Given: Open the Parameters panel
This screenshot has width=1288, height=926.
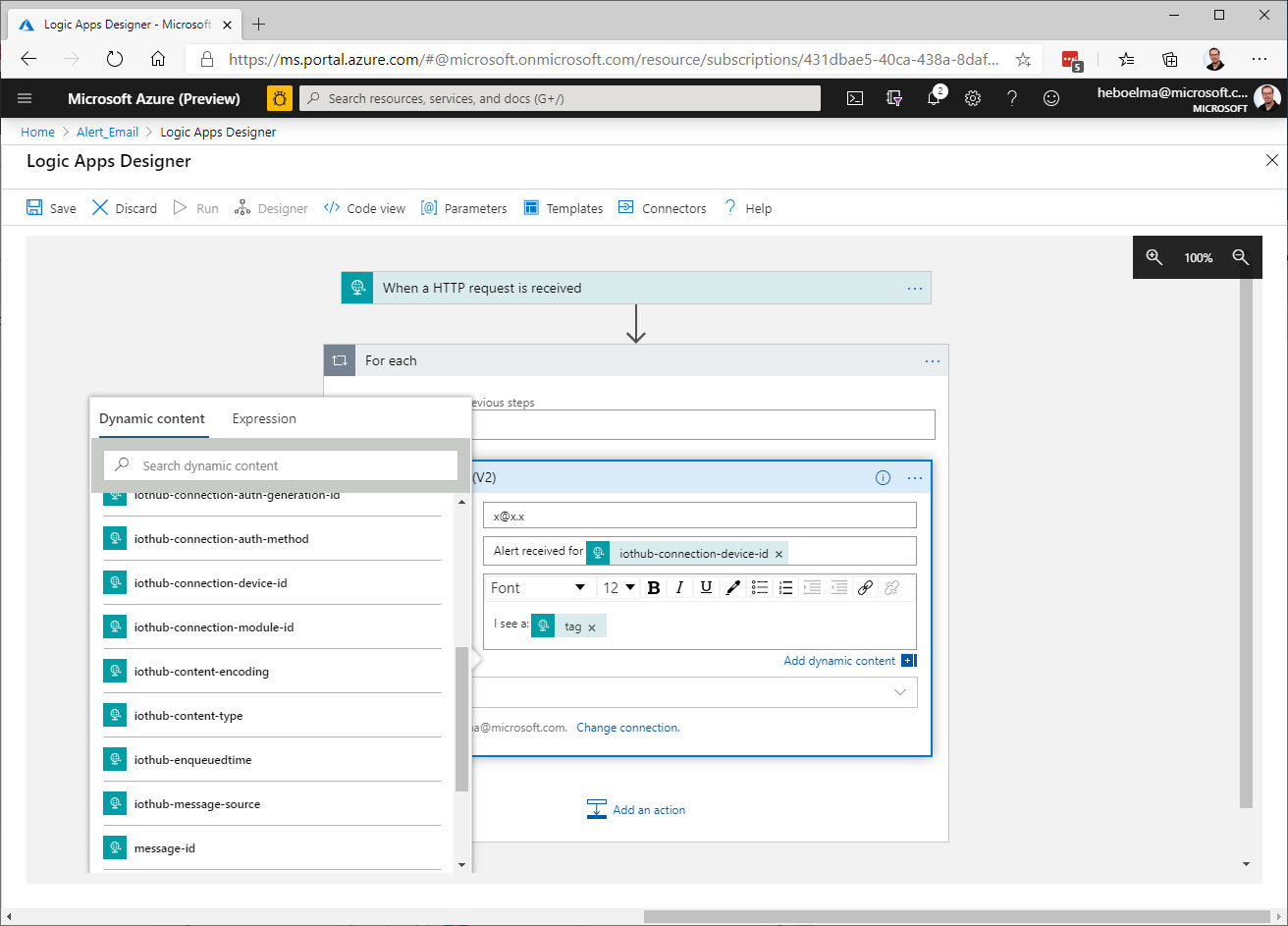Looking at the screenshot, I should pyautogui.click(x=464, y=208).
